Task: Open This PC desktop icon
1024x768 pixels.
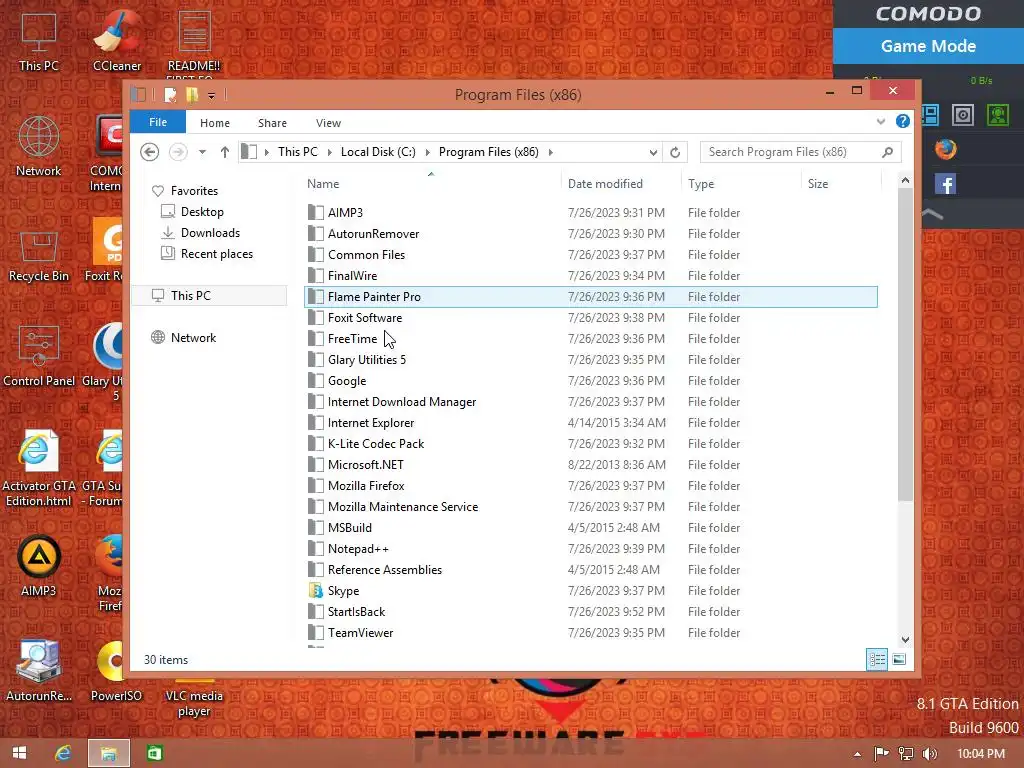Action: pyautogui.click(x=39, y=41)
